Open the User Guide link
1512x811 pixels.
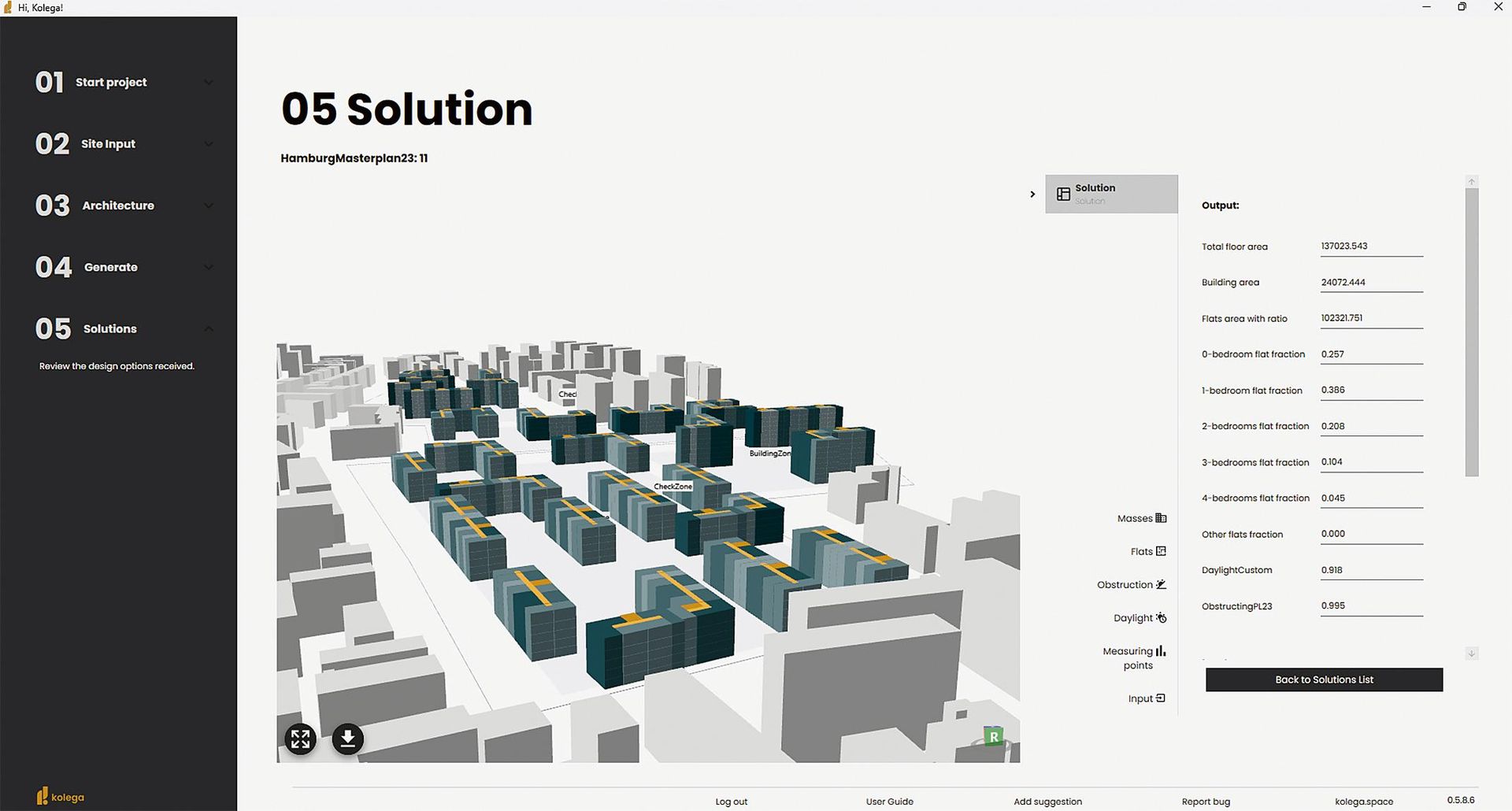tap(889, 802)
